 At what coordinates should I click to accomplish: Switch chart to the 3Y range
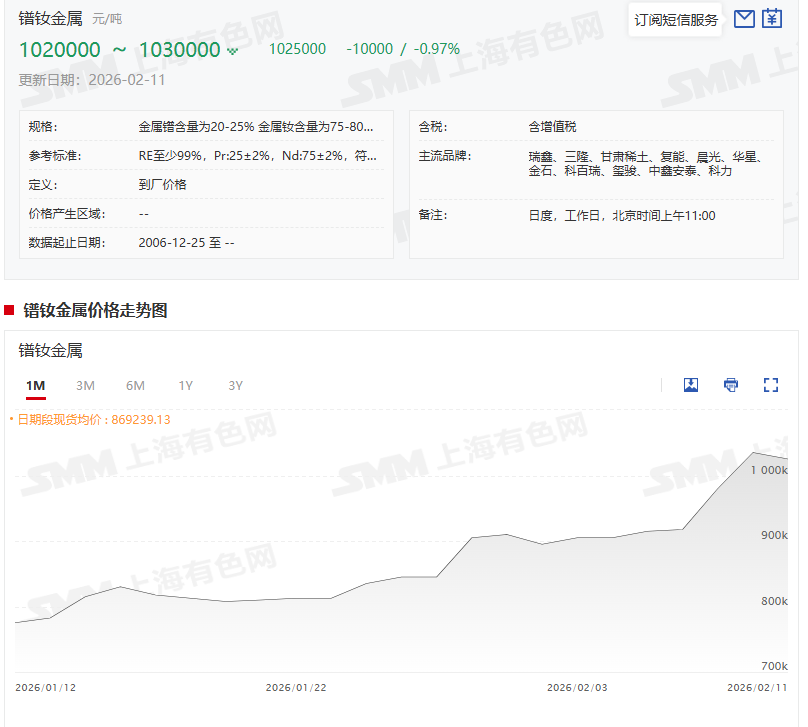[235, 386]
